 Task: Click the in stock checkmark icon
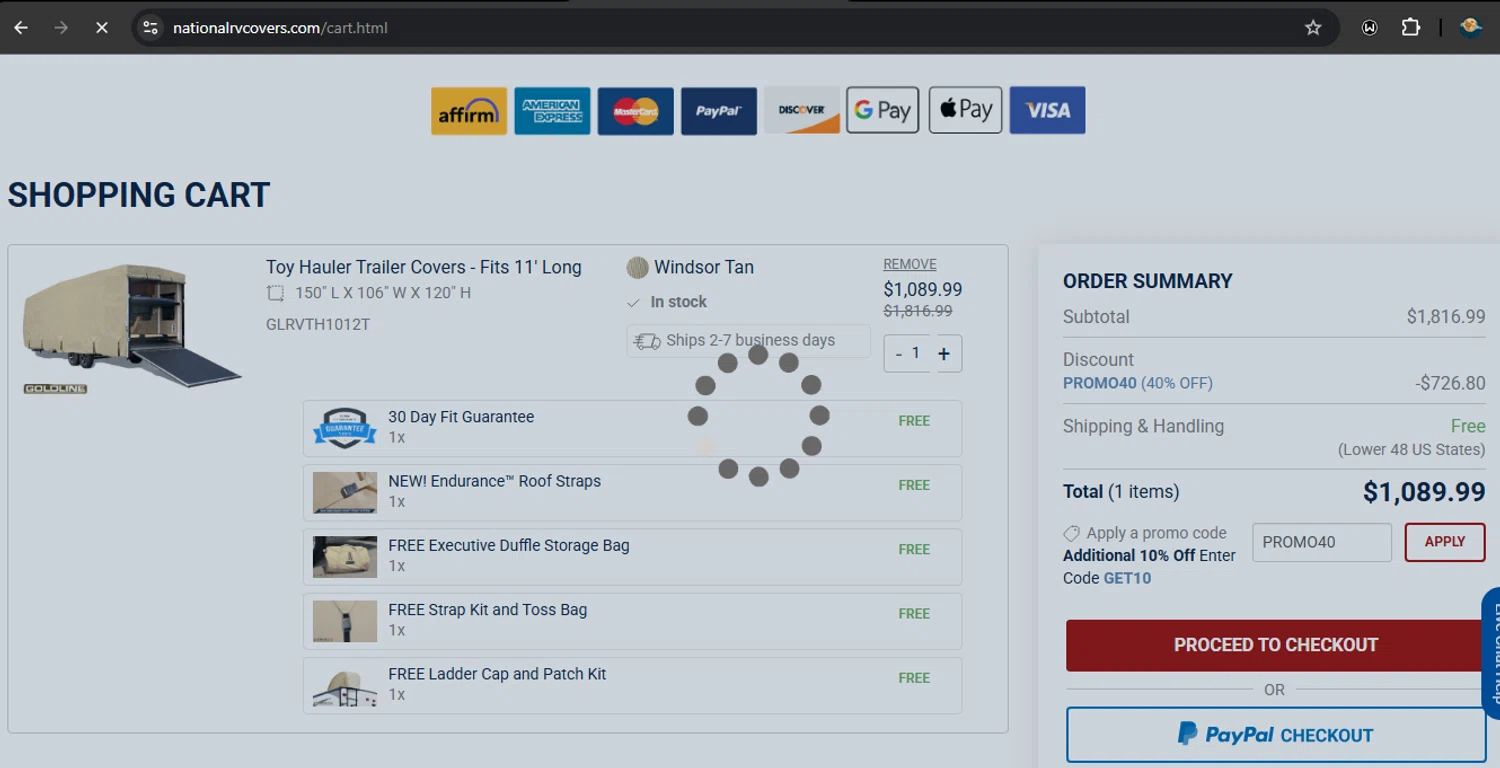tap(633, 302)
